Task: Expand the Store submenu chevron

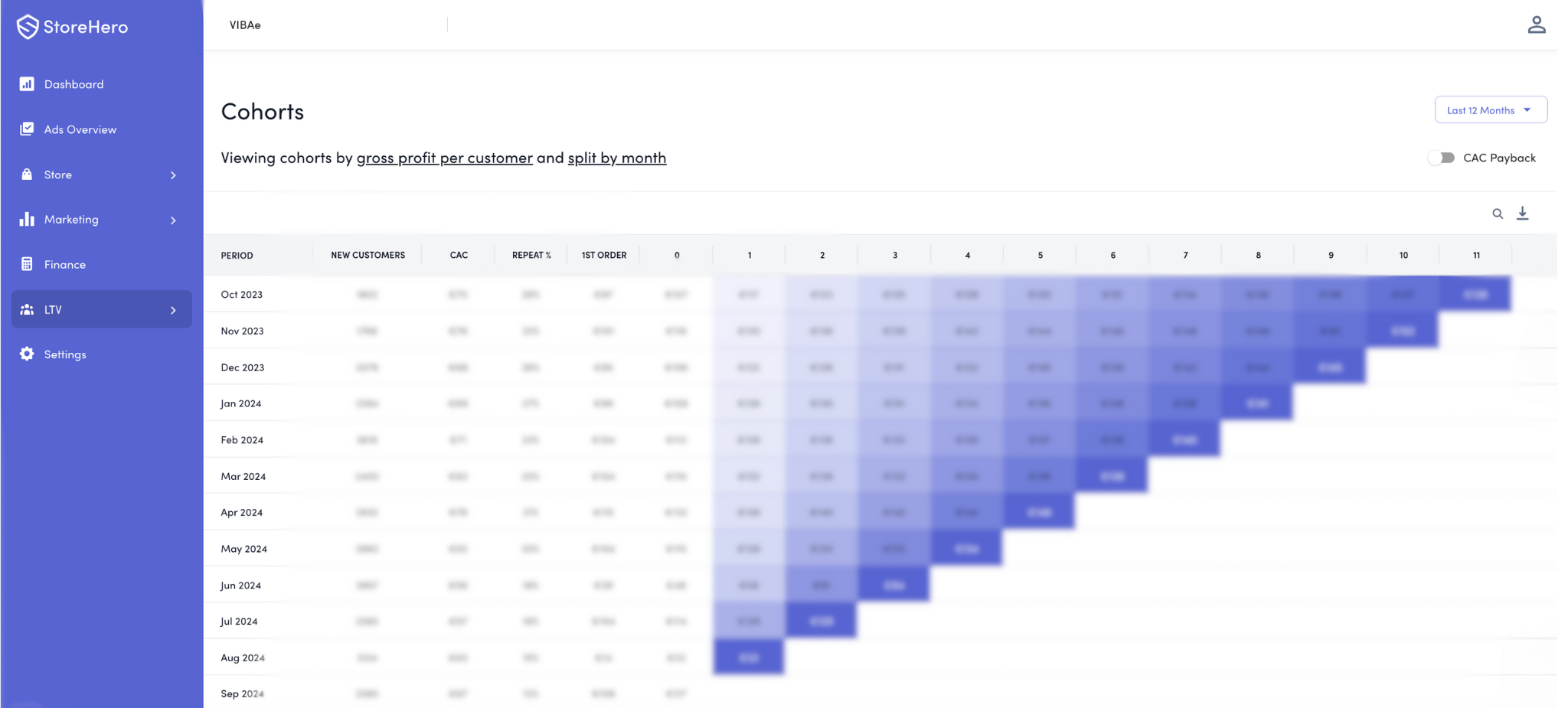Action: tap(173, 175)
